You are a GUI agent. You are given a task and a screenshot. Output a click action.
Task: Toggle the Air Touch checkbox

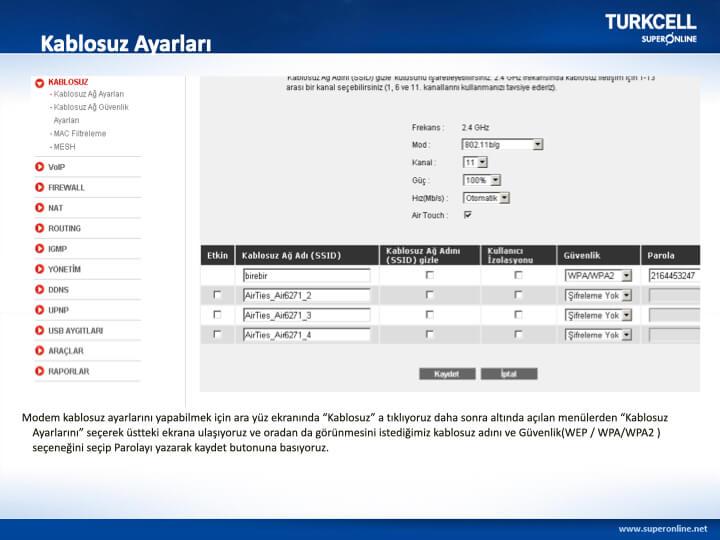point(467,215)
